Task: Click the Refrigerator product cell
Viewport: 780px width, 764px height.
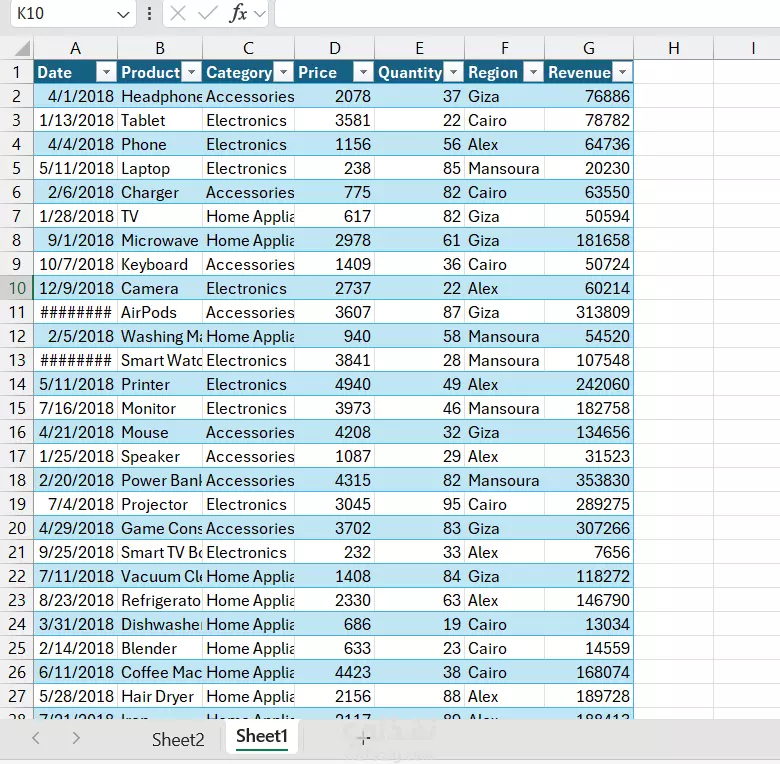Action: [x=160, y=600]
